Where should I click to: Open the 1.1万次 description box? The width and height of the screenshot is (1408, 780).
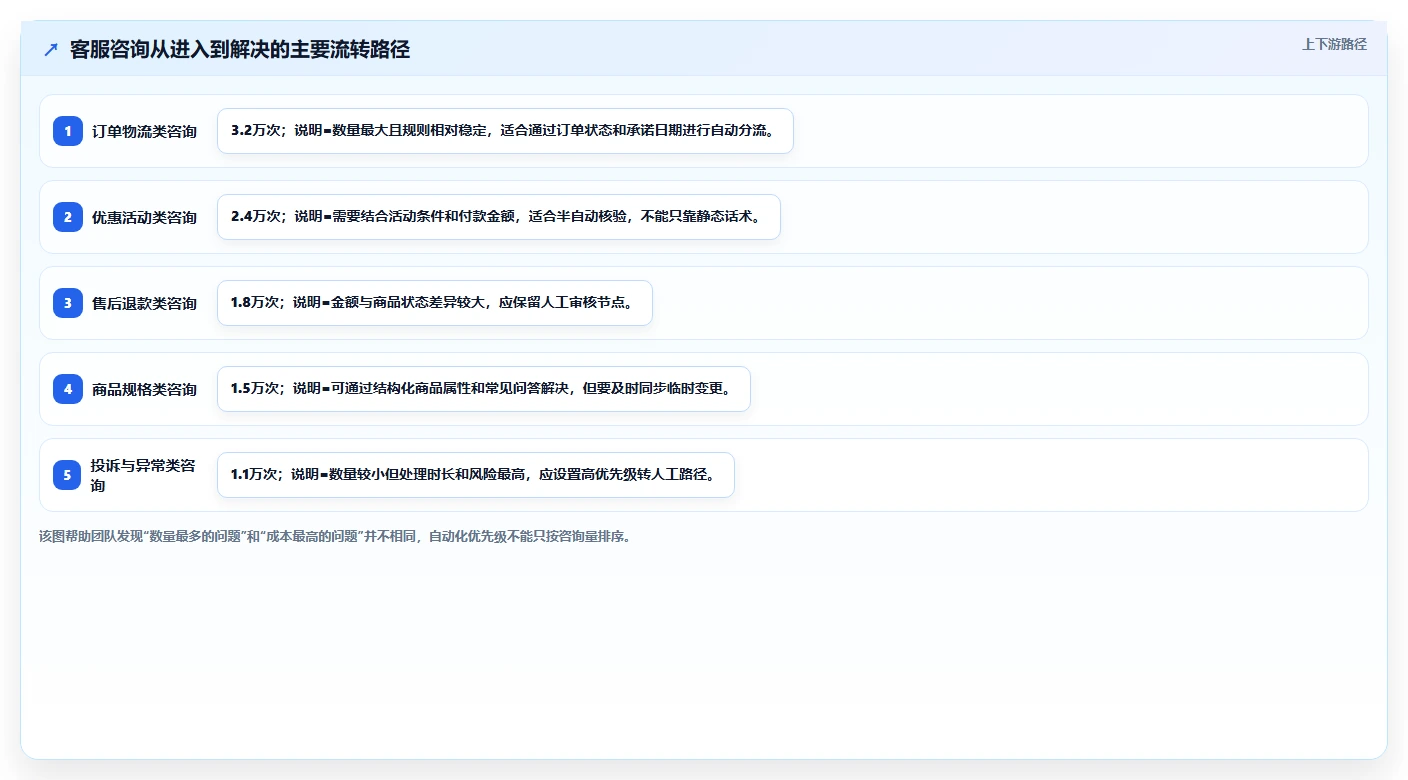pyautogui.click(x=476, y=475)
